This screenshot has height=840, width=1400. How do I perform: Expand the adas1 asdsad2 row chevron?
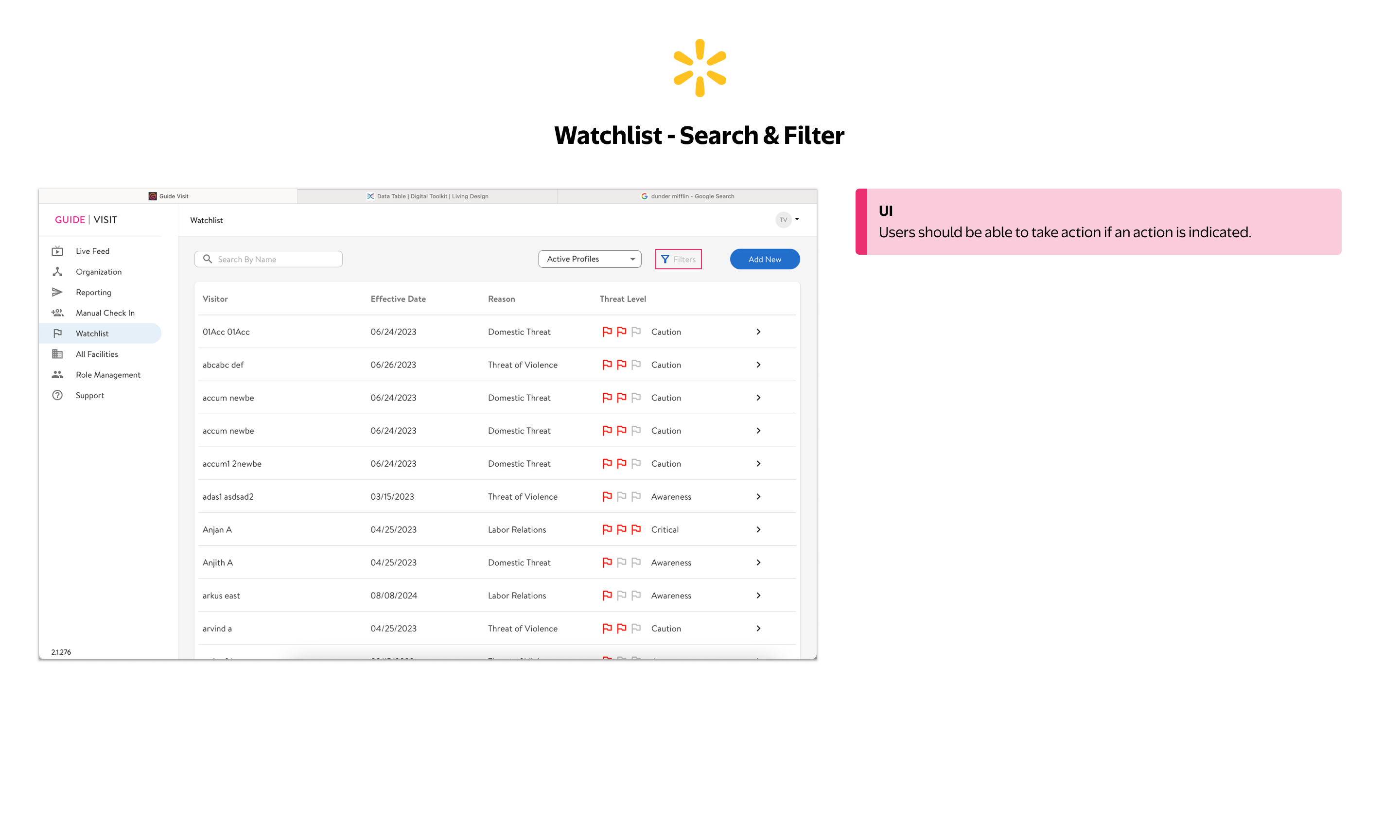coord(758,496)
